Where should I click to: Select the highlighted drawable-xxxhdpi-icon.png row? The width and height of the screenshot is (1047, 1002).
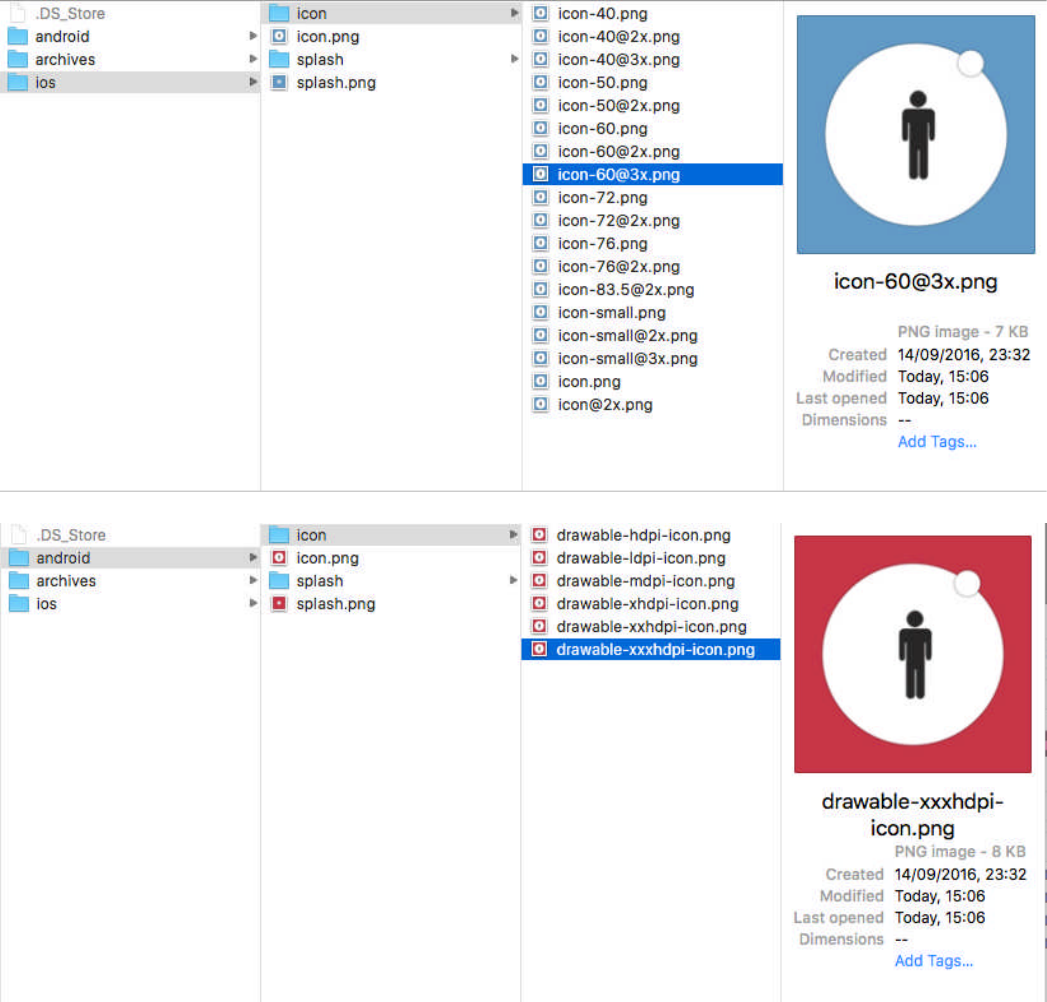point(650,650)
